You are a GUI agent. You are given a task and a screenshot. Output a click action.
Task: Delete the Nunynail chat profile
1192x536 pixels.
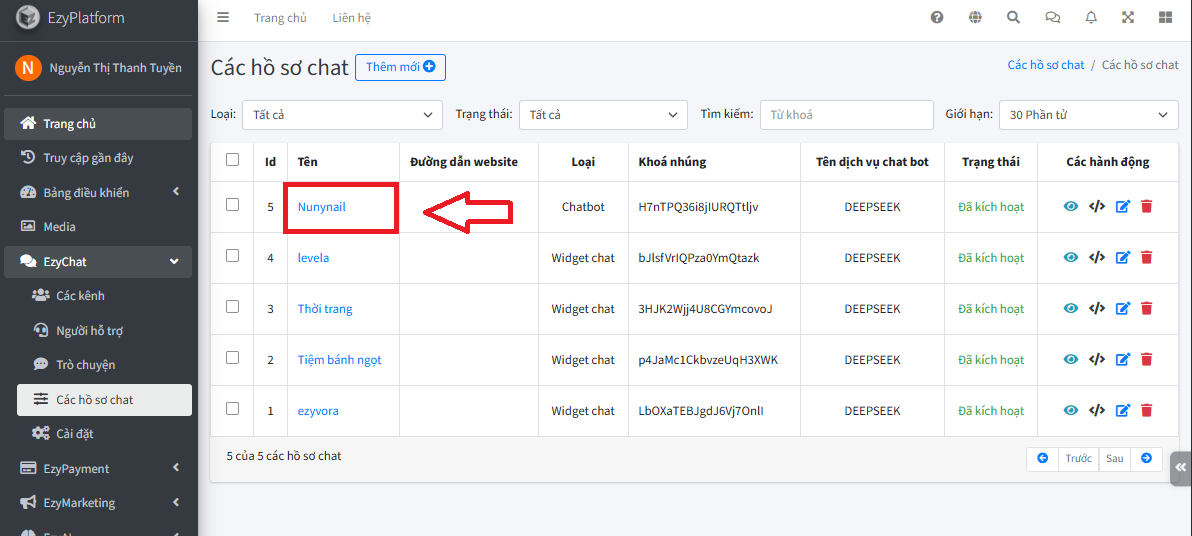pos(1147,206)
